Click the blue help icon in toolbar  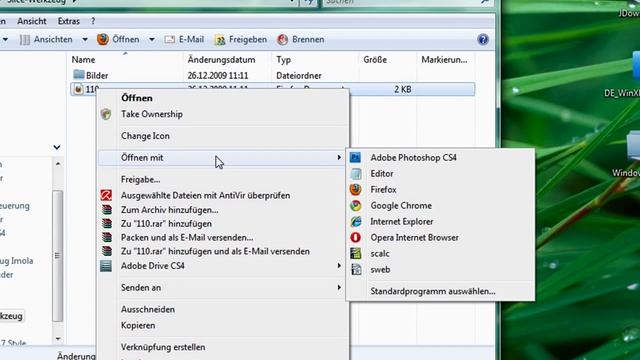(x=483, y=40)
